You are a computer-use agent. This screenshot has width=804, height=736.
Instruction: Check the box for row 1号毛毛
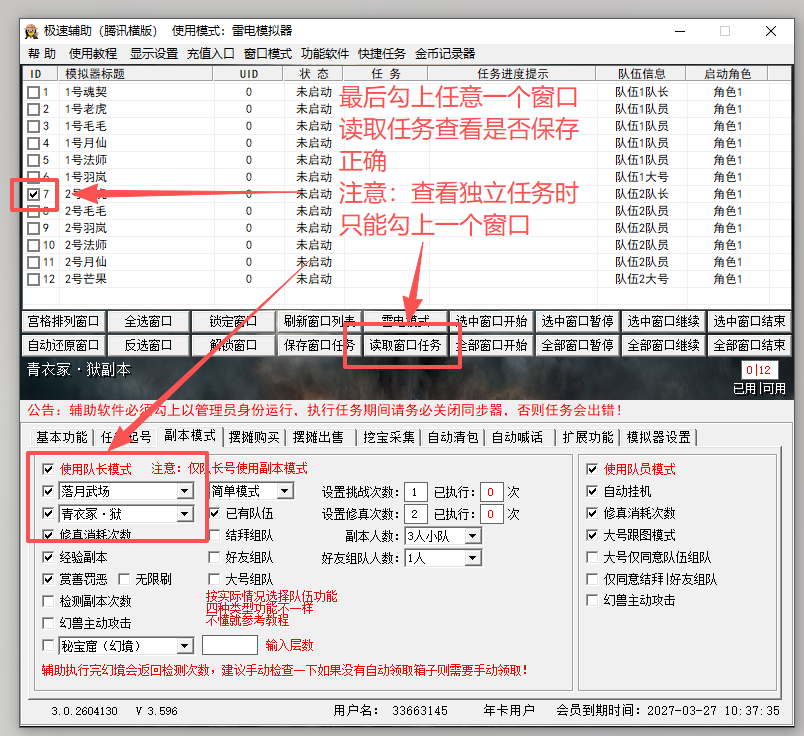point(34,126)
